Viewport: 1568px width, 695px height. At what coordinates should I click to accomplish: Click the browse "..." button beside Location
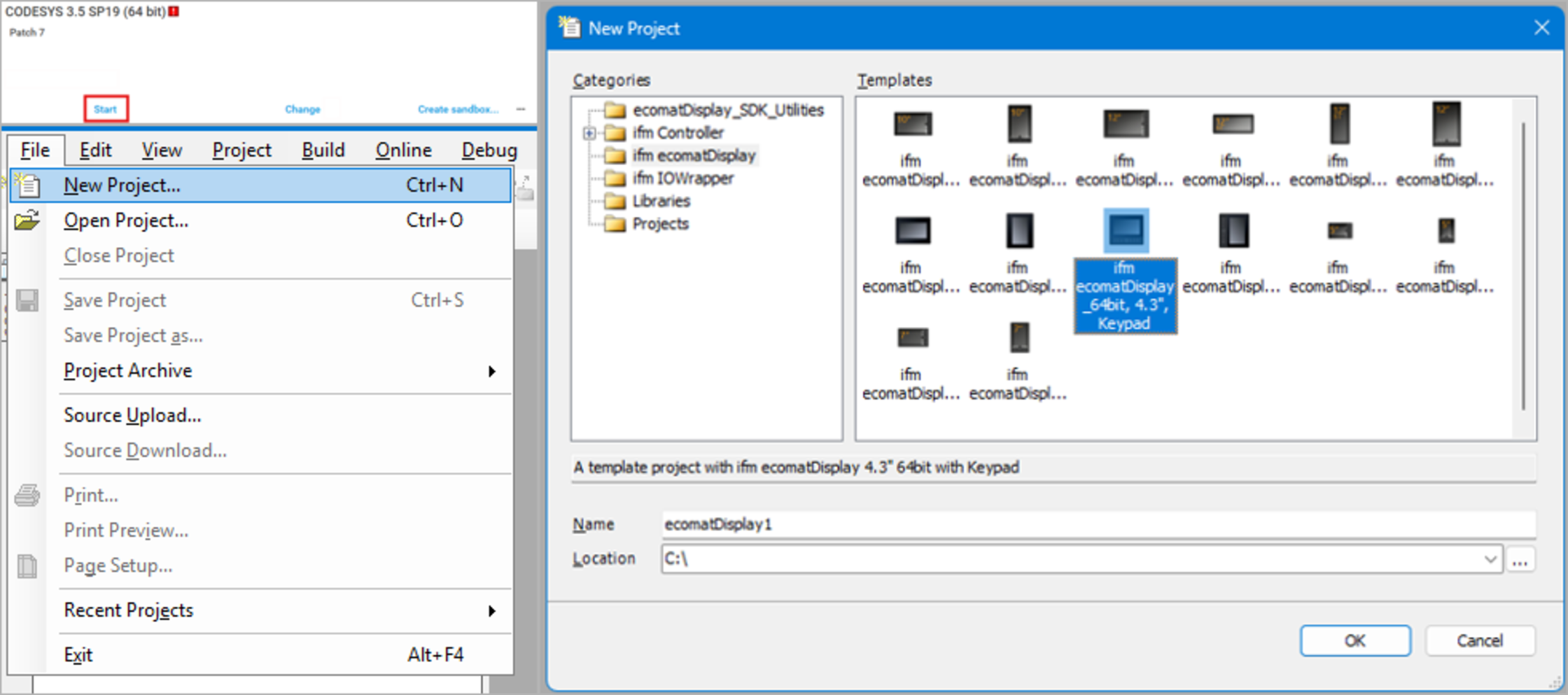1520,559
